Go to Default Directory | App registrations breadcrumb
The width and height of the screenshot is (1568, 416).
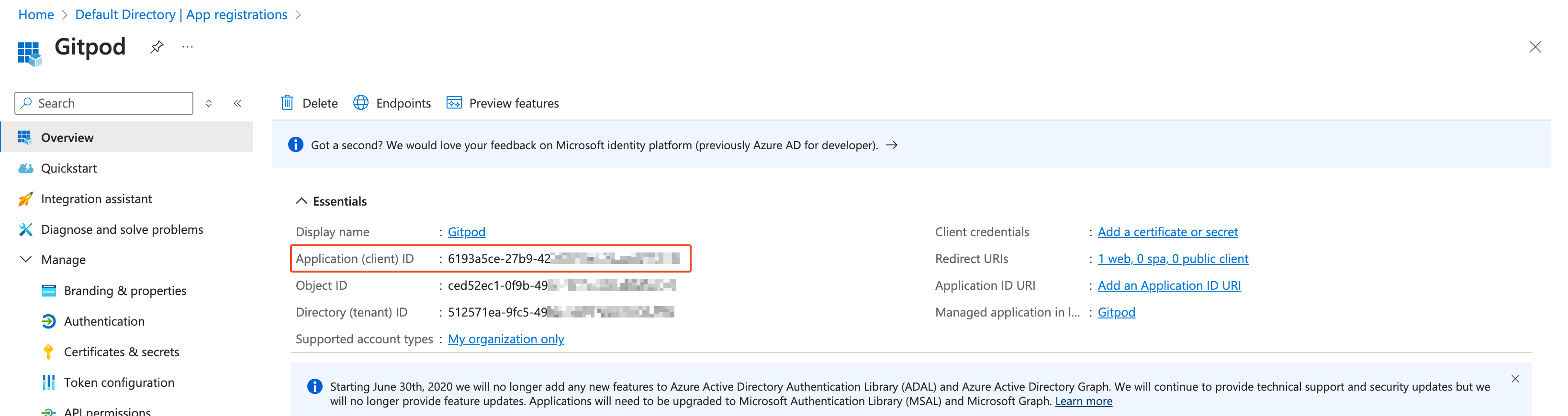(x=181, y=15)
